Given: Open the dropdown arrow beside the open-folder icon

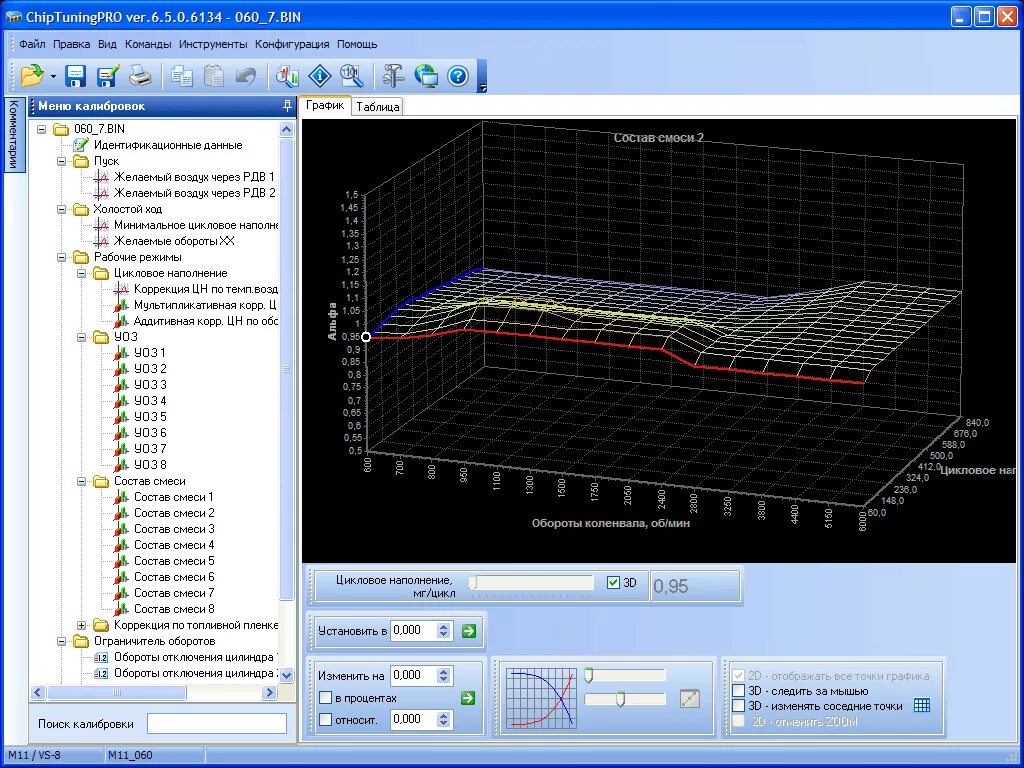Looking at the screenshot, I should (x=54, y=76).
